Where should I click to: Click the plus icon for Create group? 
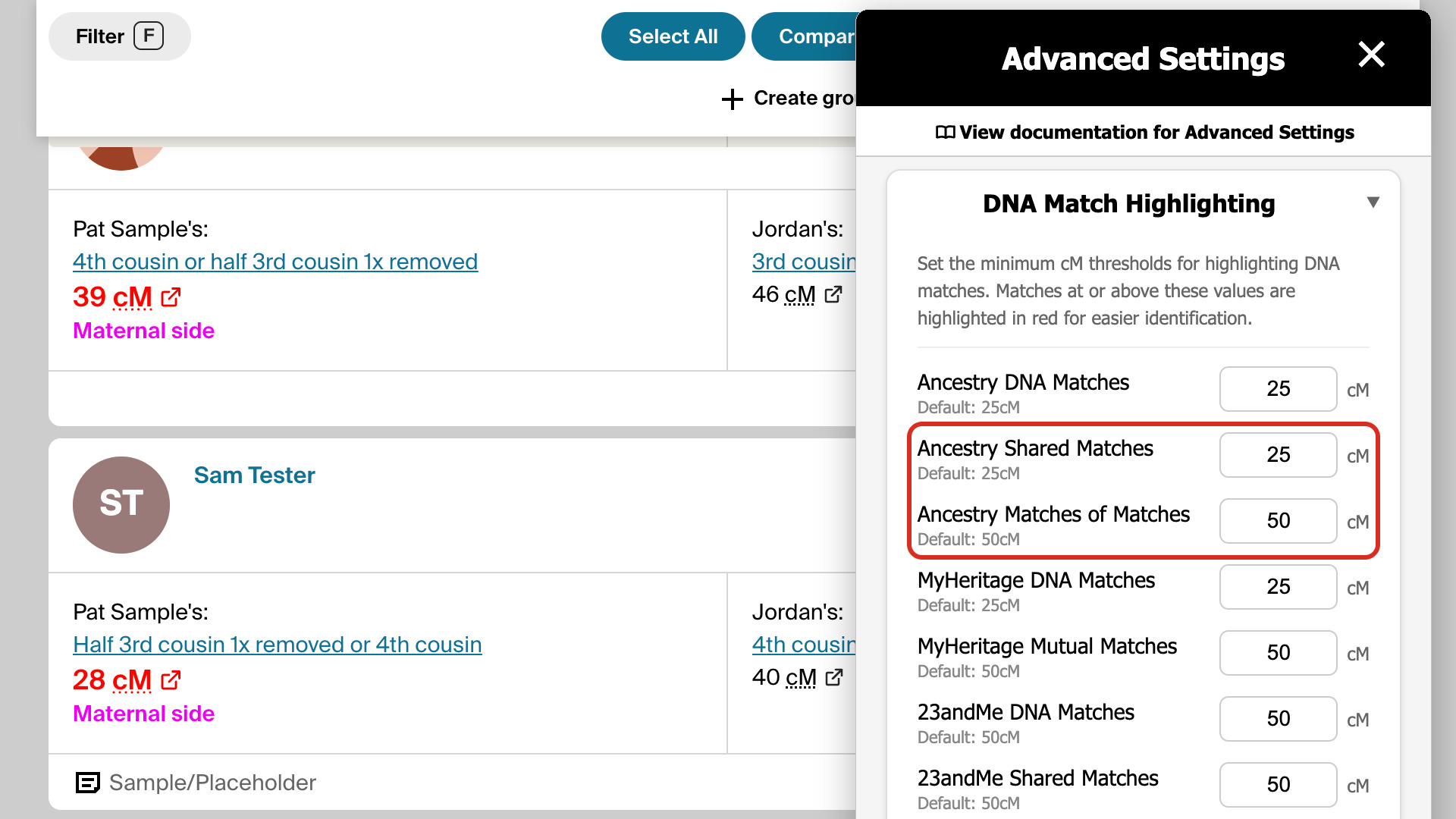[732, 99]
